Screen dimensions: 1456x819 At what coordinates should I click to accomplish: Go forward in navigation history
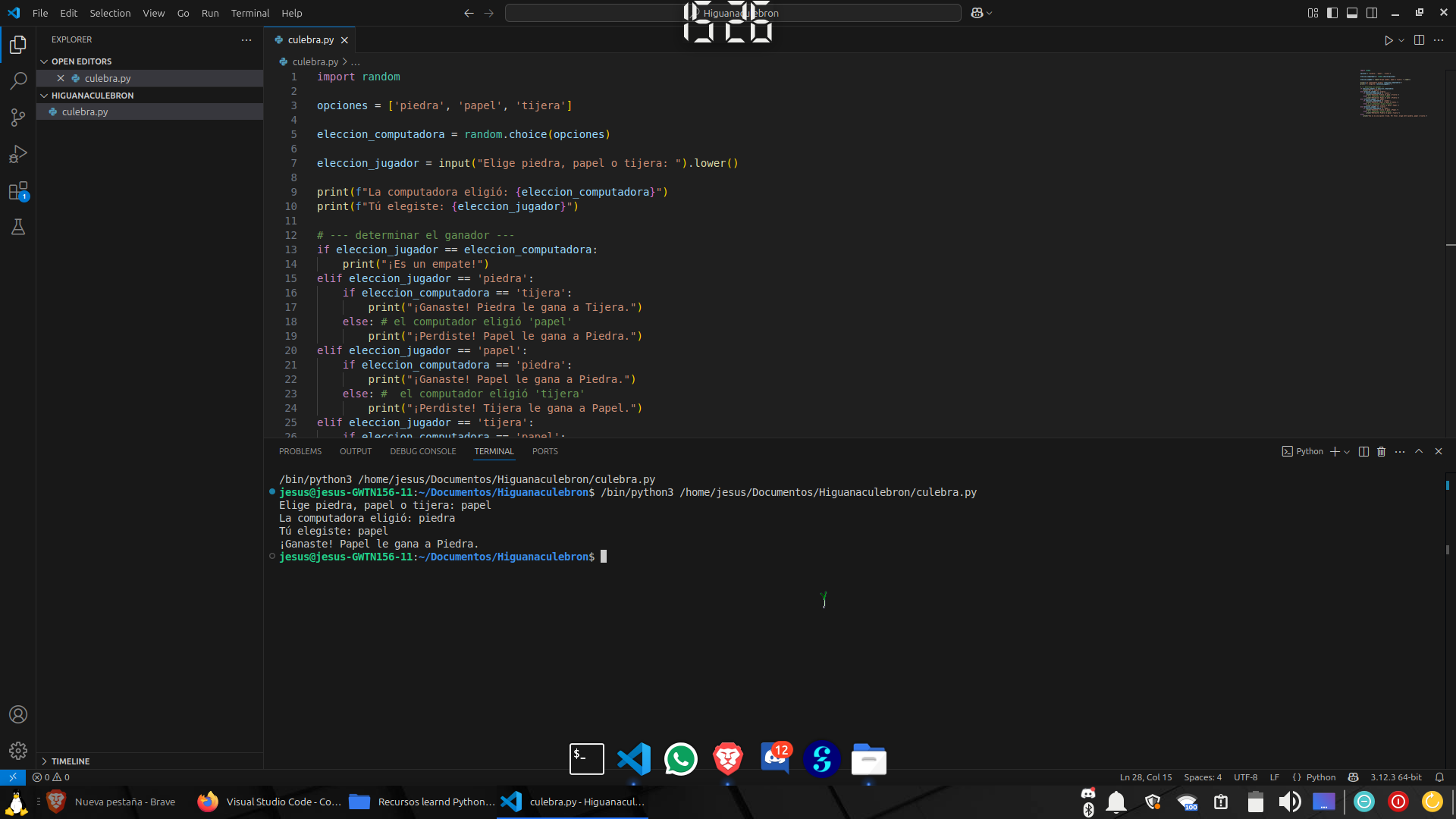[x=489, y=13]
